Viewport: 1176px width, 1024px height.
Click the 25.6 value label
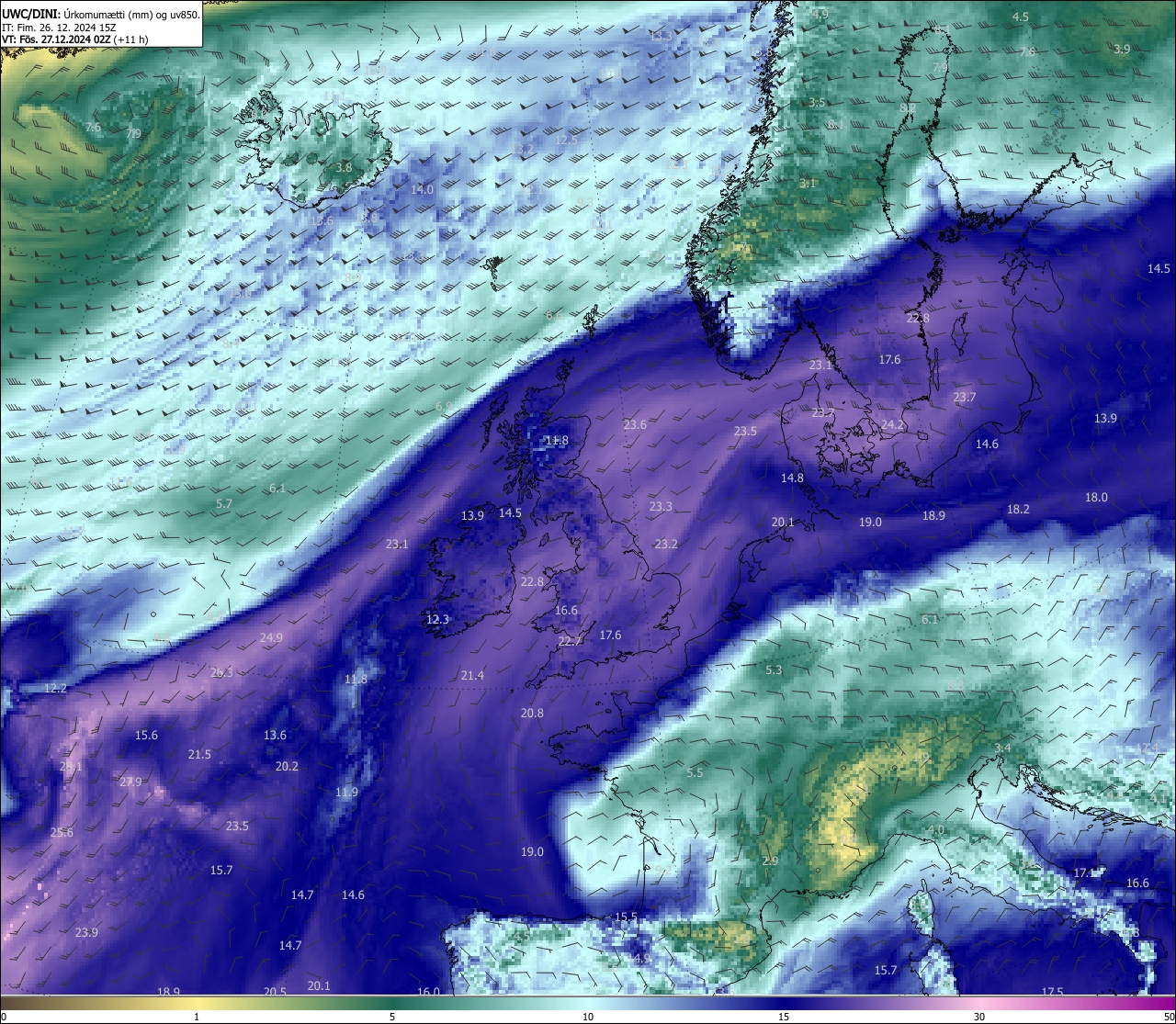pyautogui.click(x=62, y=833)
